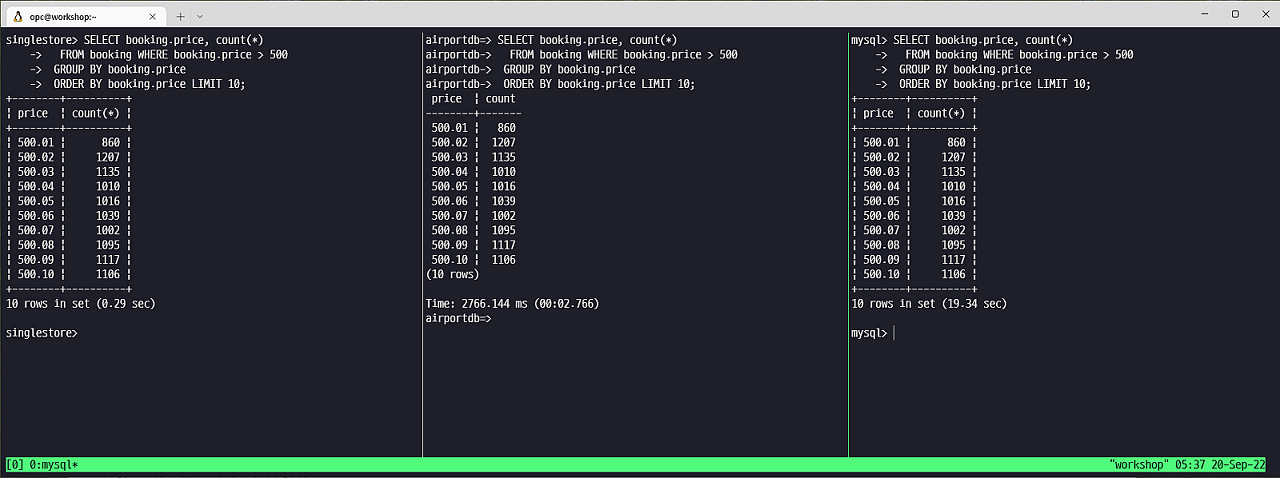Click the SELECT line after singlestore> prompt
This screenshot has width=1280, height=478.
click(x=174, y=40)
